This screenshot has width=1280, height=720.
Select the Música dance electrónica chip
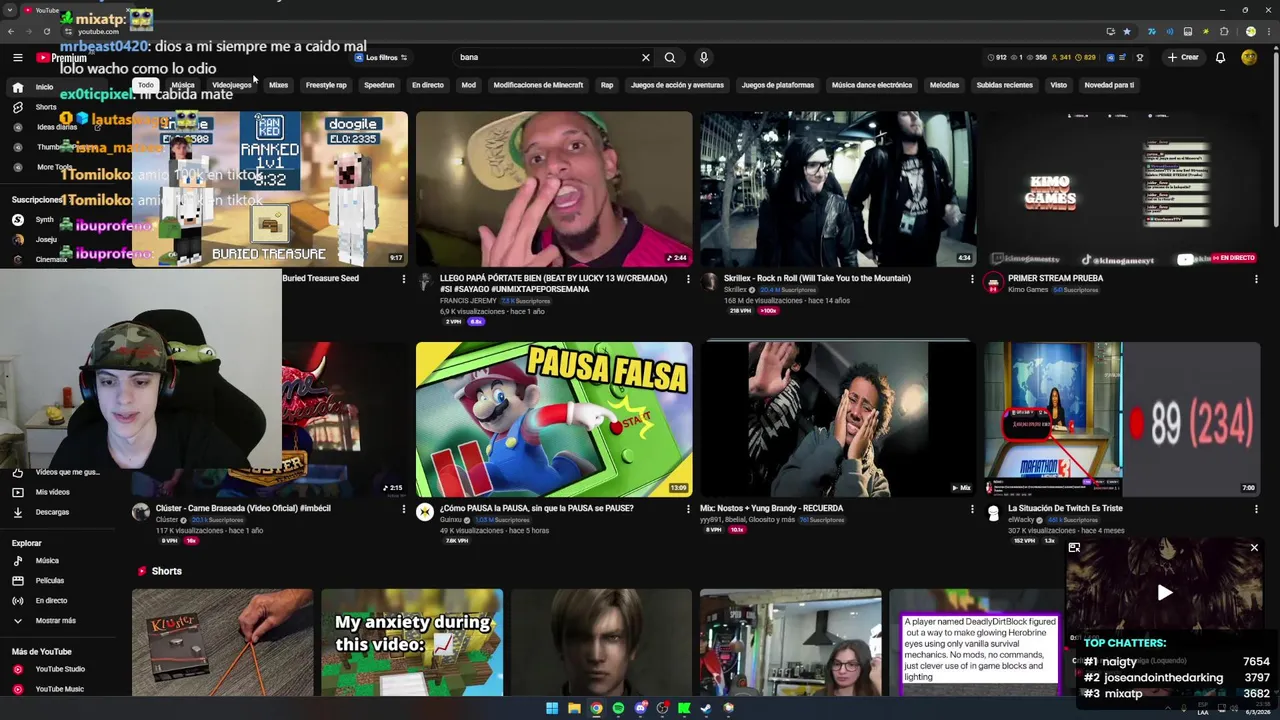pos(872,85)
